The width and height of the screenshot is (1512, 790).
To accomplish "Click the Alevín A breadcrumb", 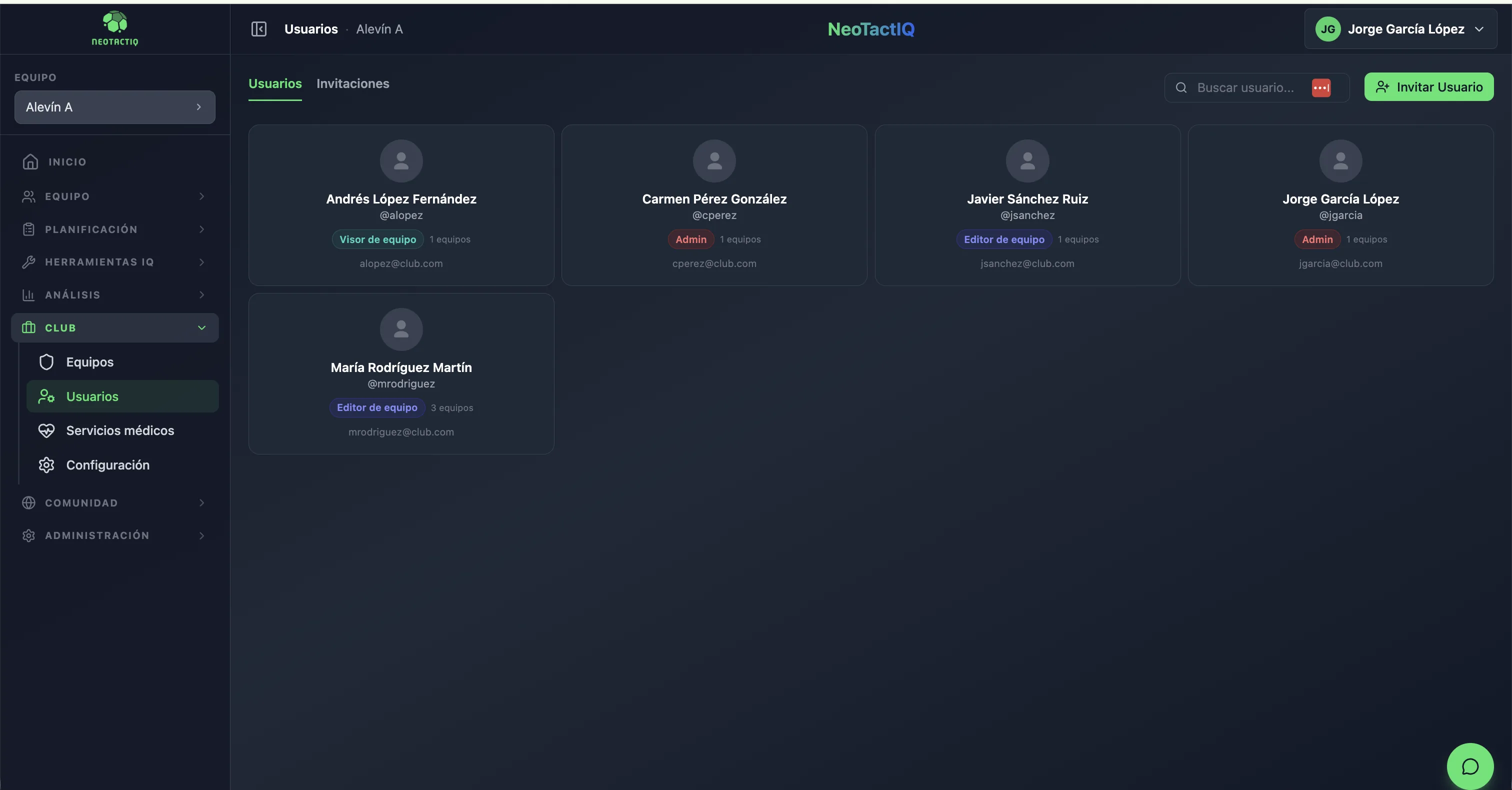I will tap(379, 29).
